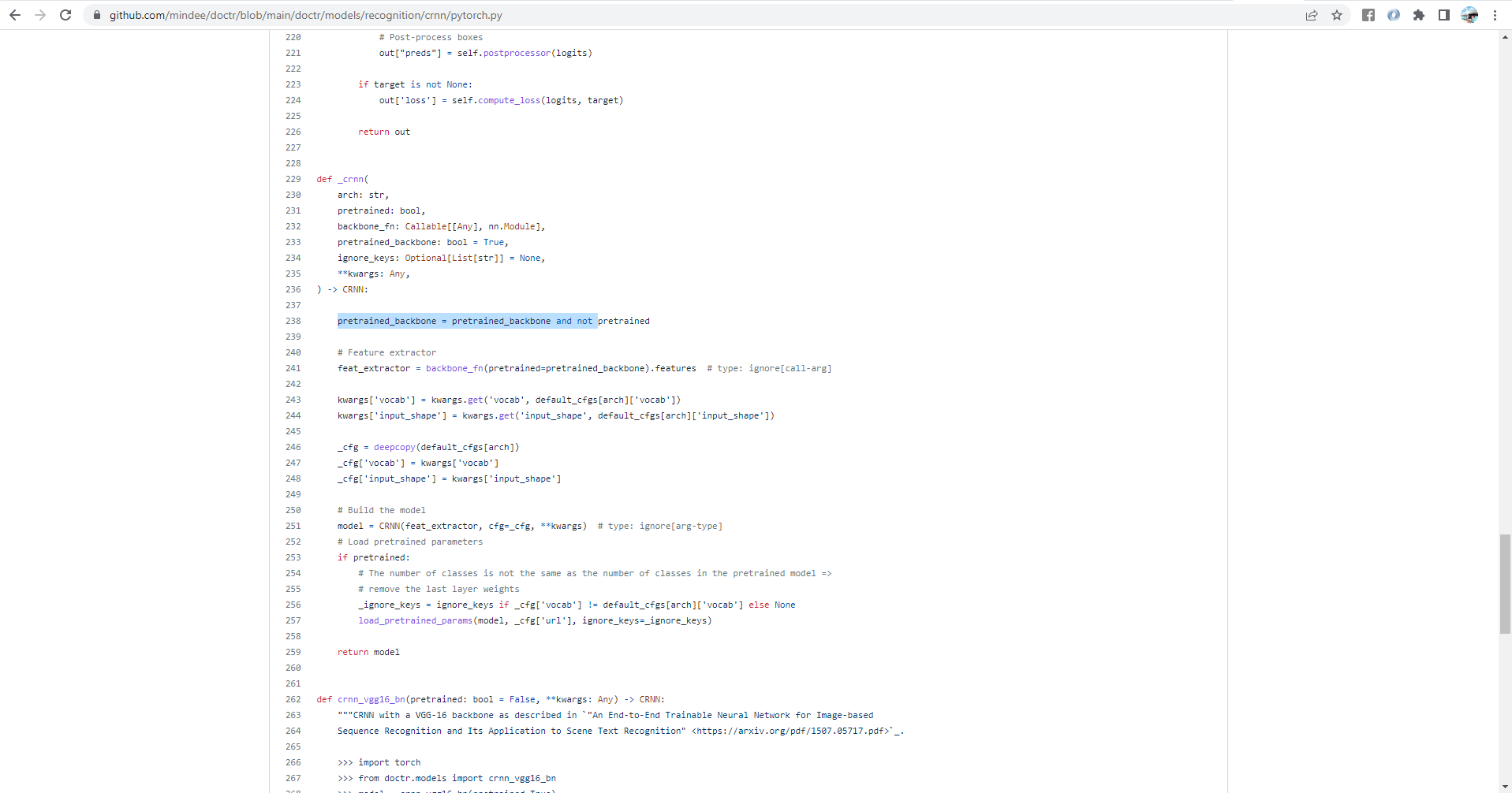Open the deepcopy link on line 246
The height and width of the screenshot is (793, 1512).
click(393, 447)
